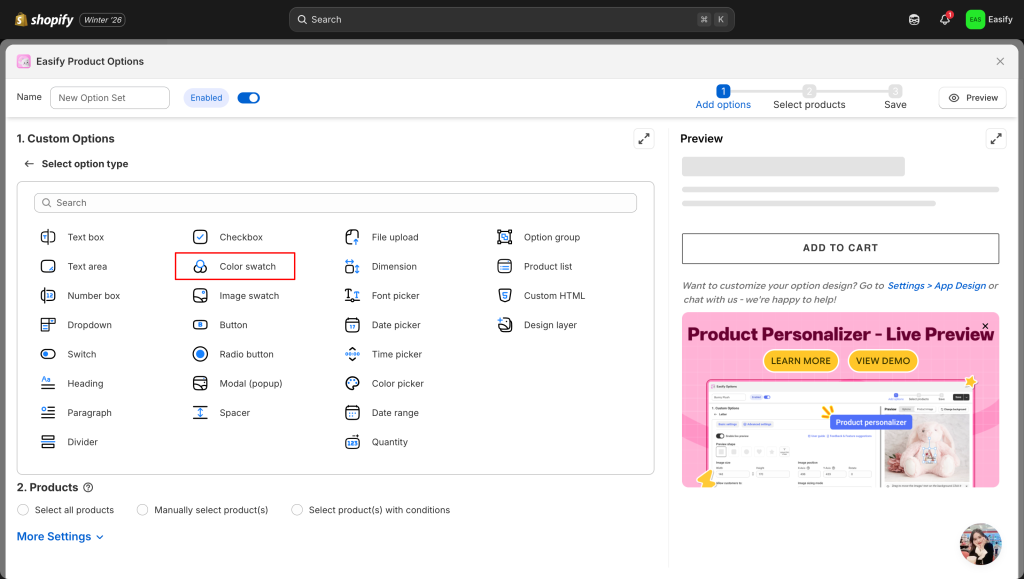Select the Design layer option icon

[x=504, y=325]
